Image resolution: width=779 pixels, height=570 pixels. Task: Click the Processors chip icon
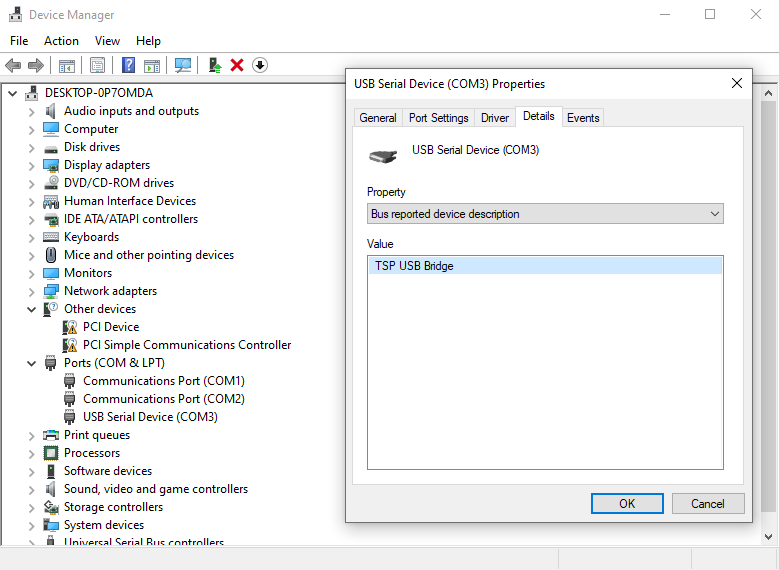point(51,453)
